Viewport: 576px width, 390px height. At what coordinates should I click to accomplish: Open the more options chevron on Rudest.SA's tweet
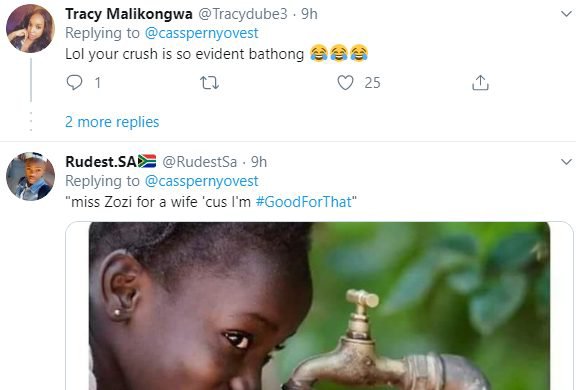tap(566, 162)
